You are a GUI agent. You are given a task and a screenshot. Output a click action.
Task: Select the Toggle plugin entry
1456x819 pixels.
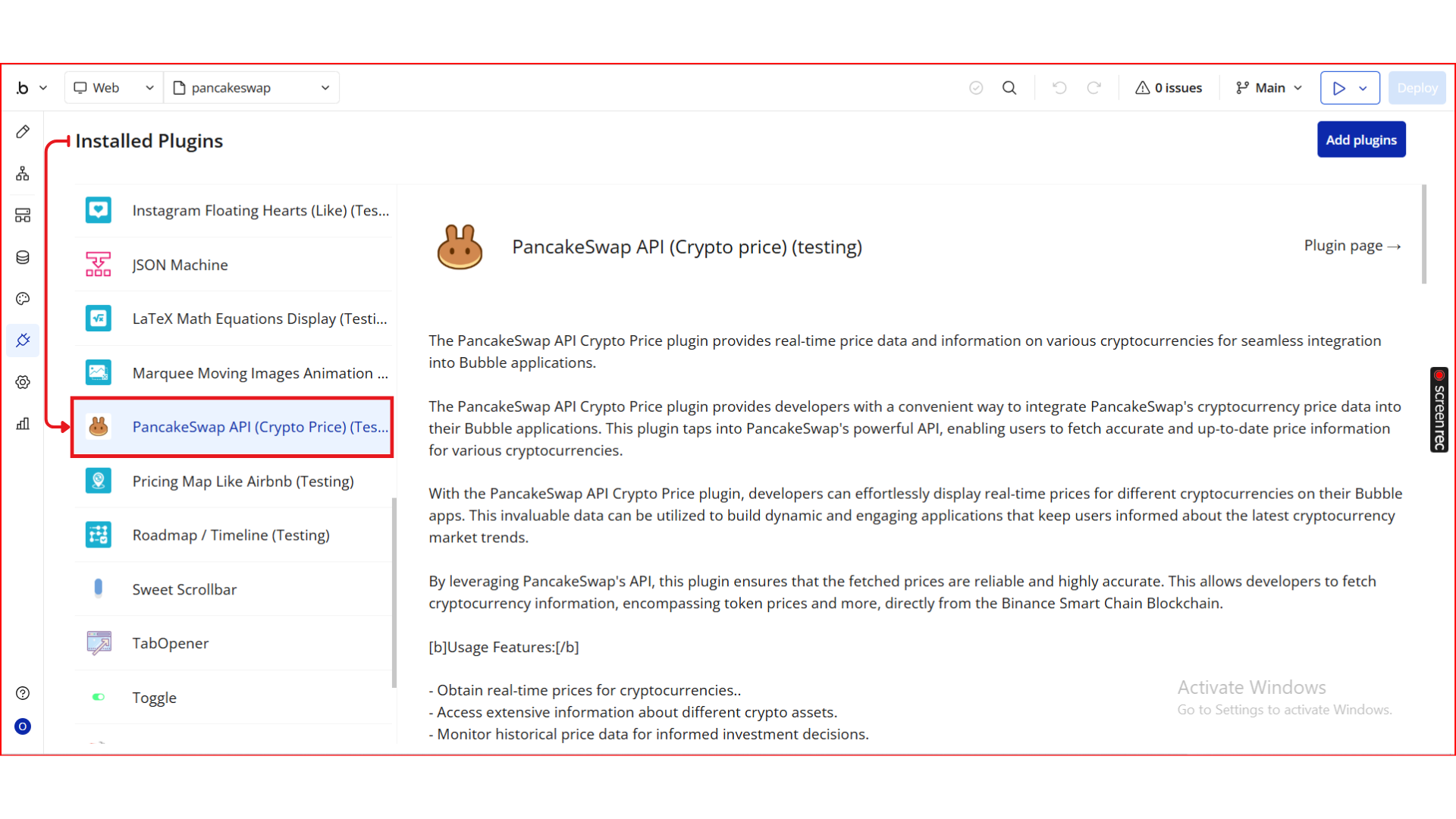pos(154,698)
